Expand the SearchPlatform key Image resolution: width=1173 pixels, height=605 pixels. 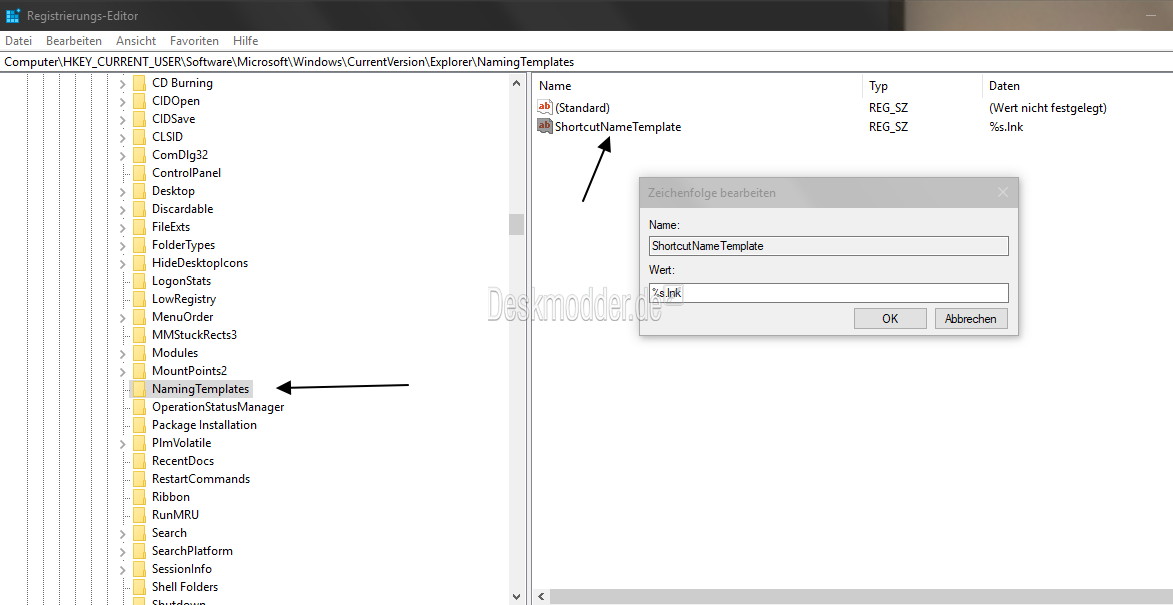click(123, 551)
